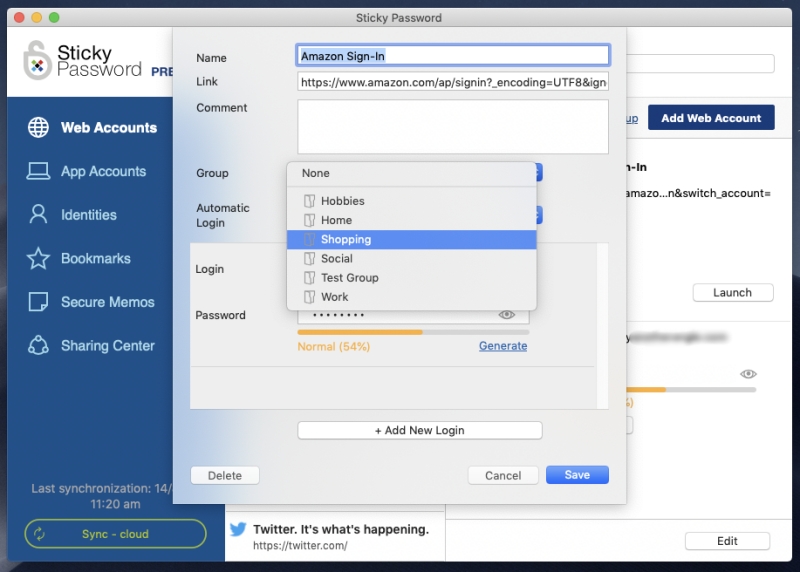The height and width of the screenshot is (572, 800).
Task: Select Hobbies group option
Action: 412,201
